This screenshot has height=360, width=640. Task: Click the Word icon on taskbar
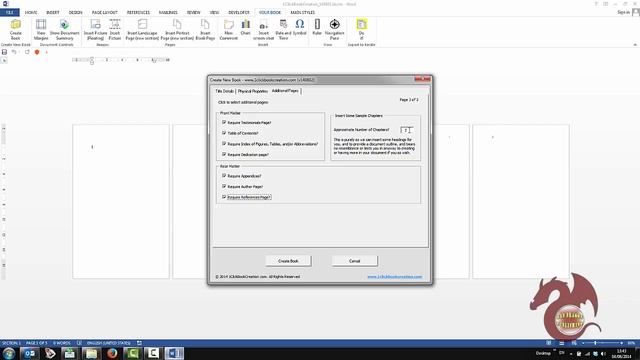click(174, 353)
